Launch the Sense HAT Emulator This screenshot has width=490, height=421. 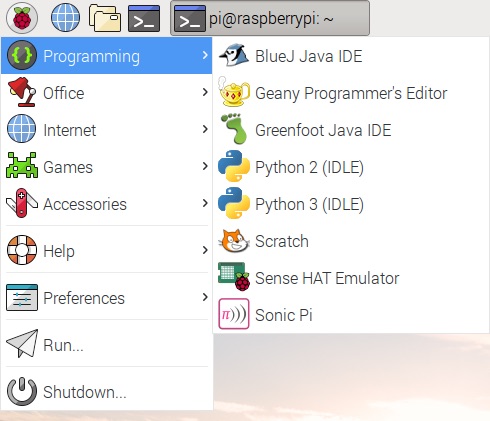pyautogui.click(x=351, y=278)
